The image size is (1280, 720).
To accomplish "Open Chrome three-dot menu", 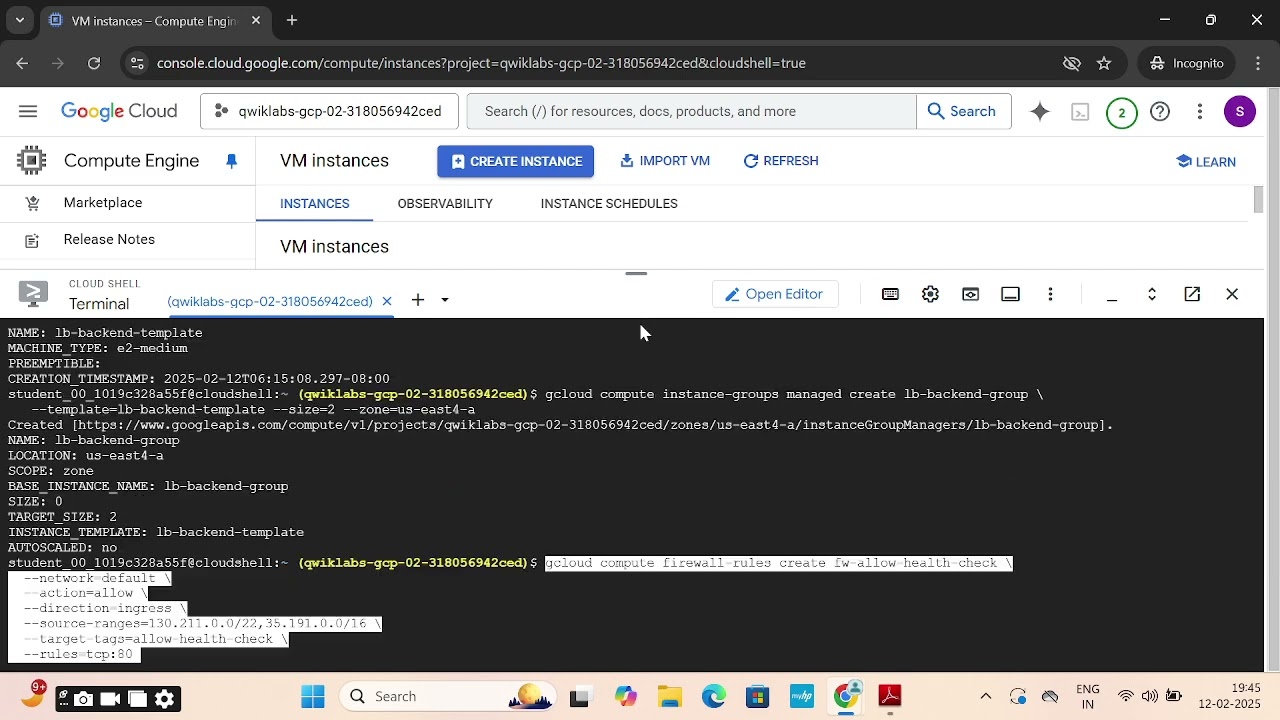I will click(x=1258, y=63).
